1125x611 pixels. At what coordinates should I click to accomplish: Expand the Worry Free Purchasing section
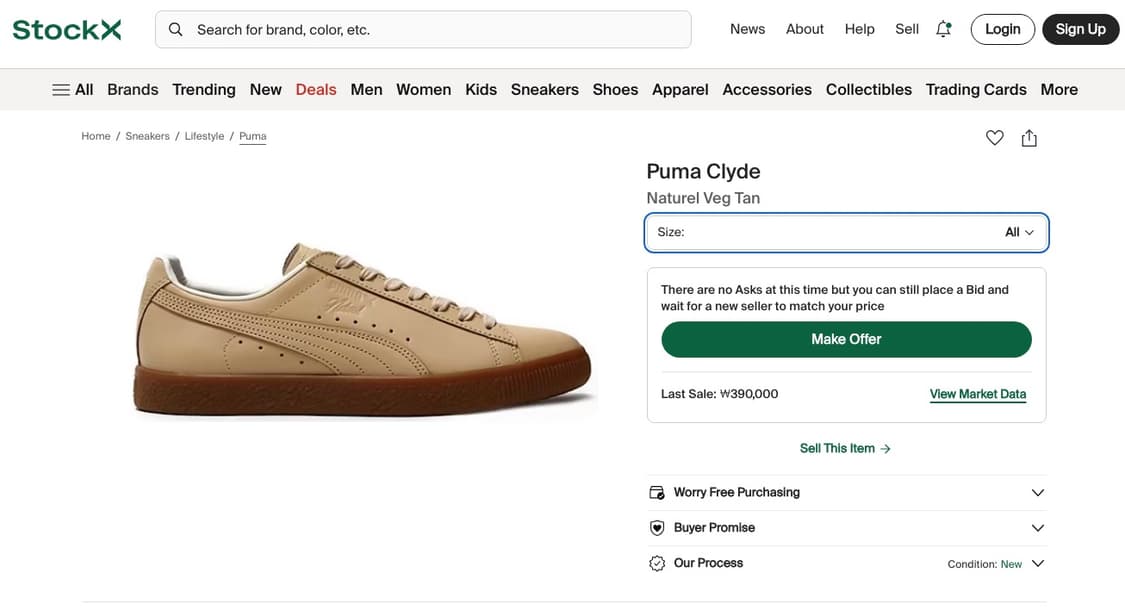(1037, 493)
